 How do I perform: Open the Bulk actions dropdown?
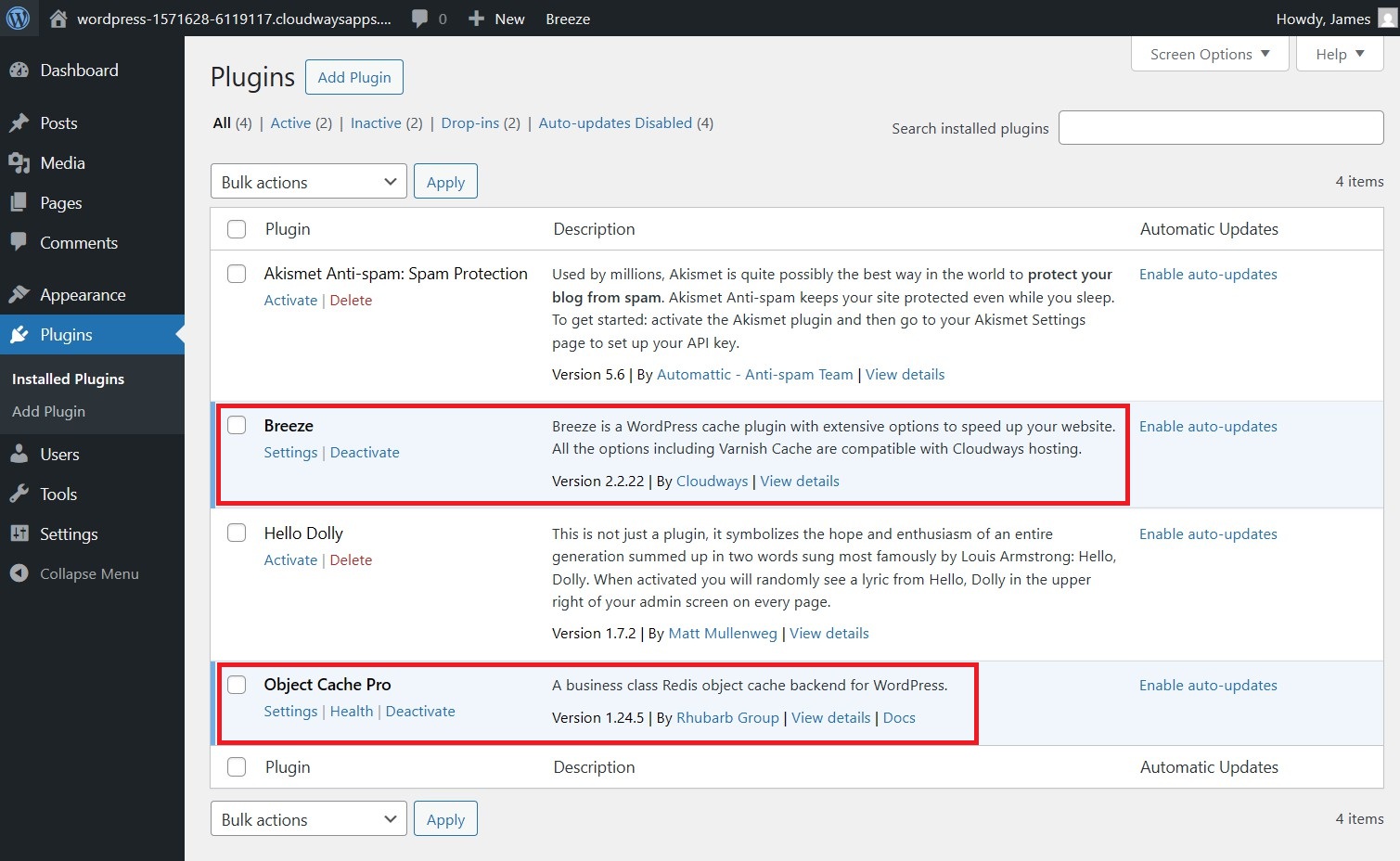(x=308, y=181)
